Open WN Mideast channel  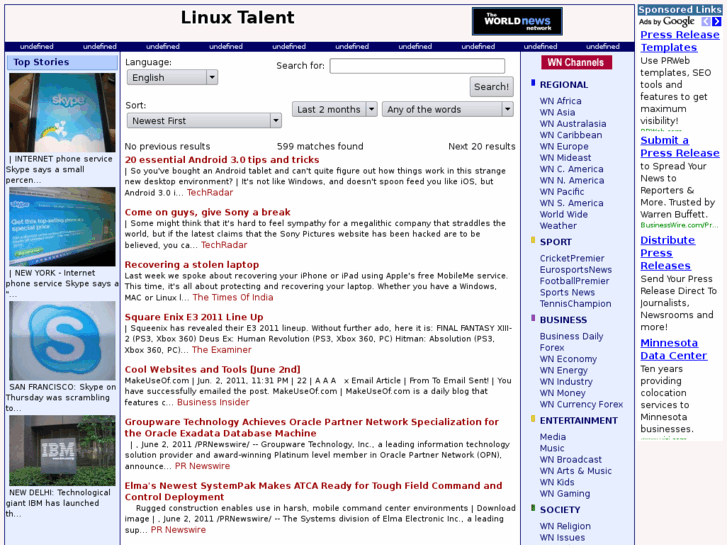point(565,158)
